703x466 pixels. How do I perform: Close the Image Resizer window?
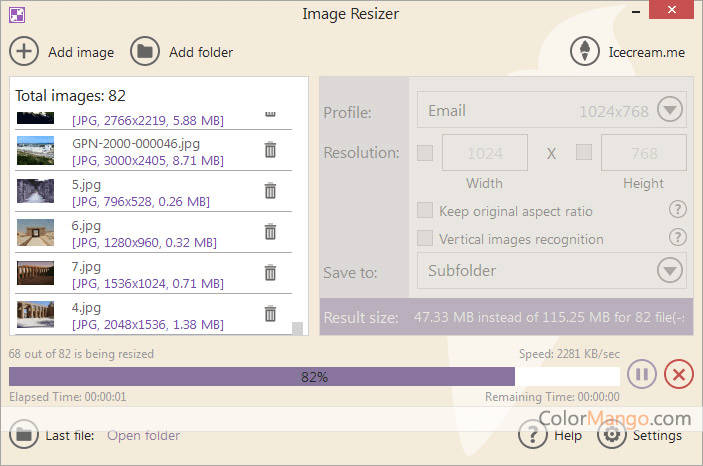672,9
